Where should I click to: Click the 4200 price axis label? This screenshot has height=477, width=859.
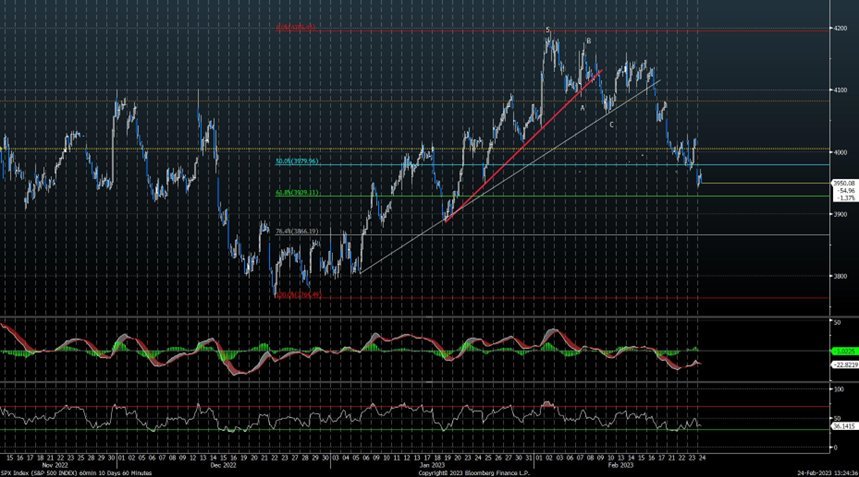coord(841,28)
